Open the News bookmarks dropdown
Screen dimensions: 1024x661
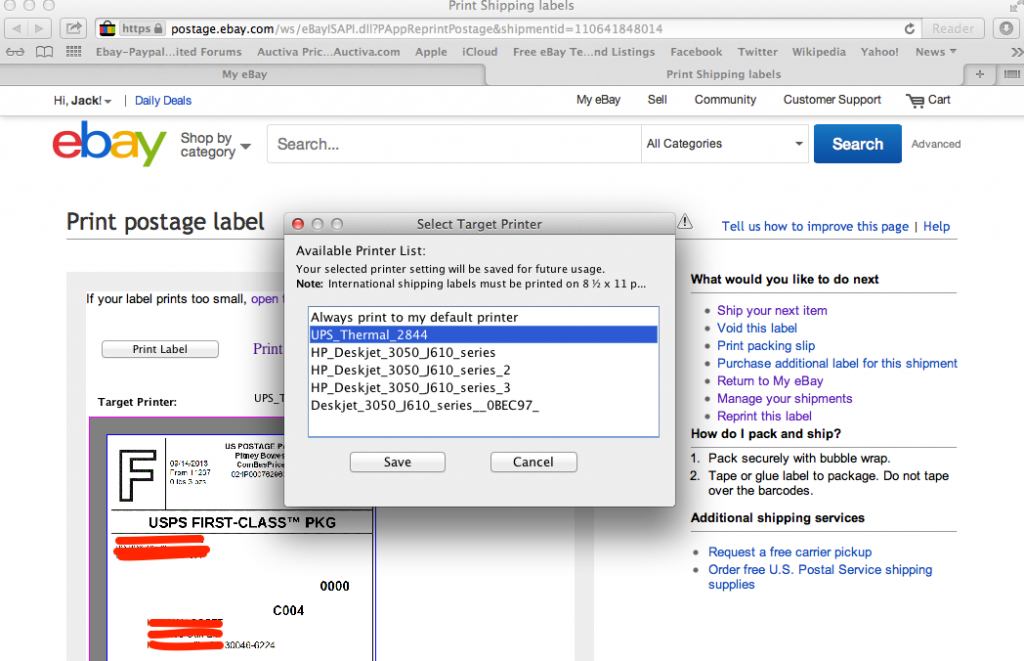(x=935, y=52)
